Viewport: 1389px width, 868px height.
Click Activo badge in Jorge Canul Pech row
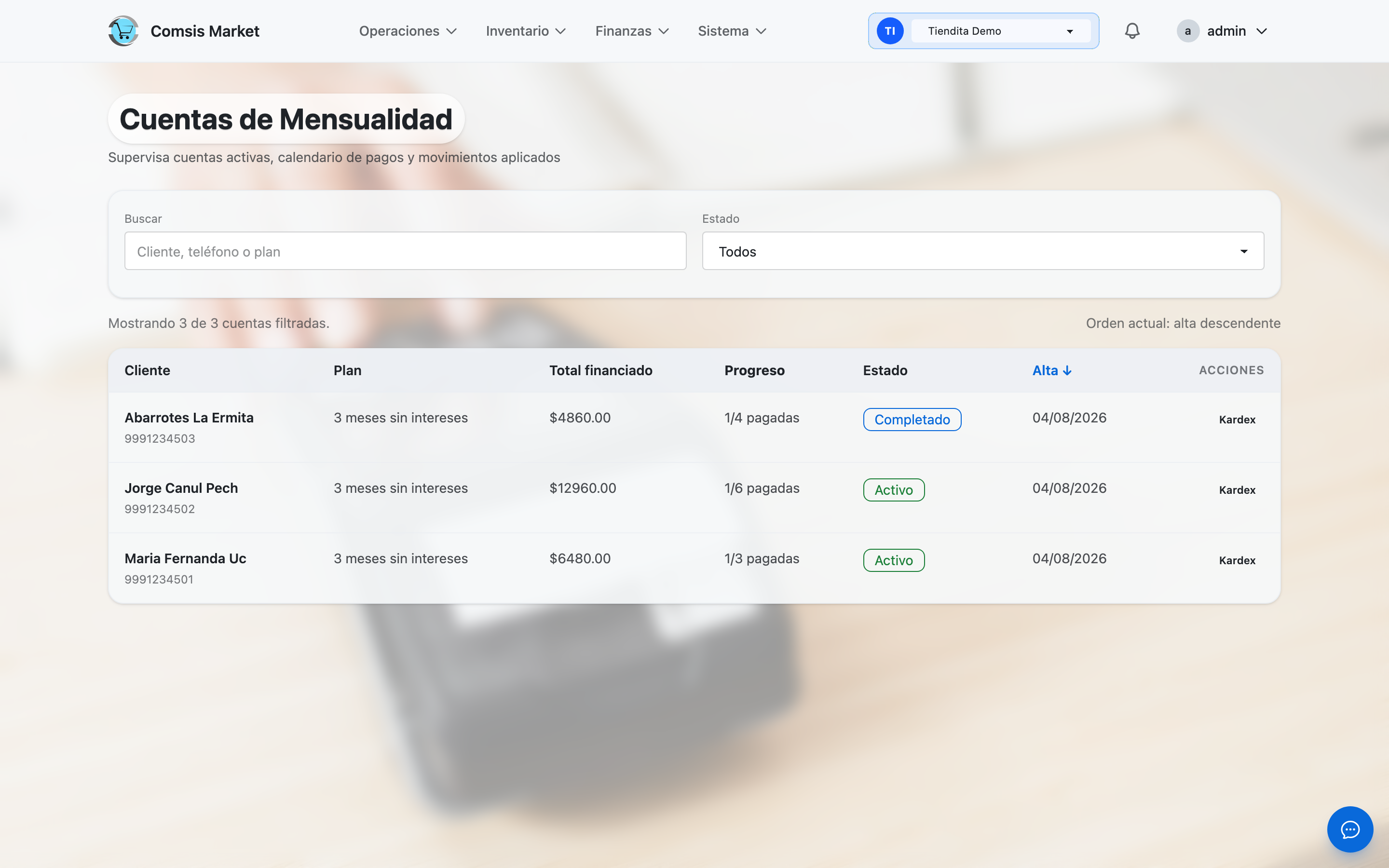pos(894,490)
